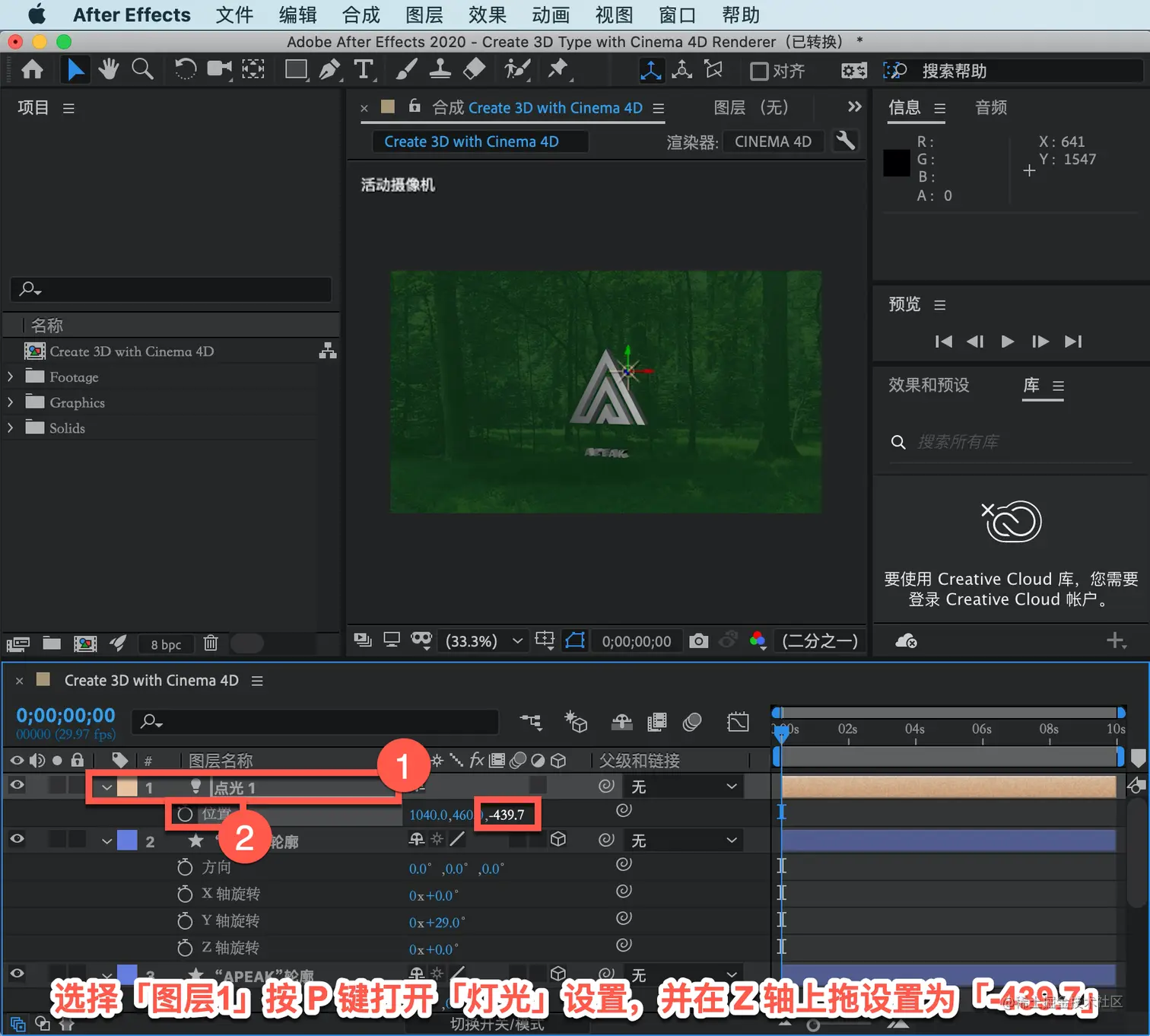Toggle the Y 轴旋转 stopwatch

[x=185, y=921]
